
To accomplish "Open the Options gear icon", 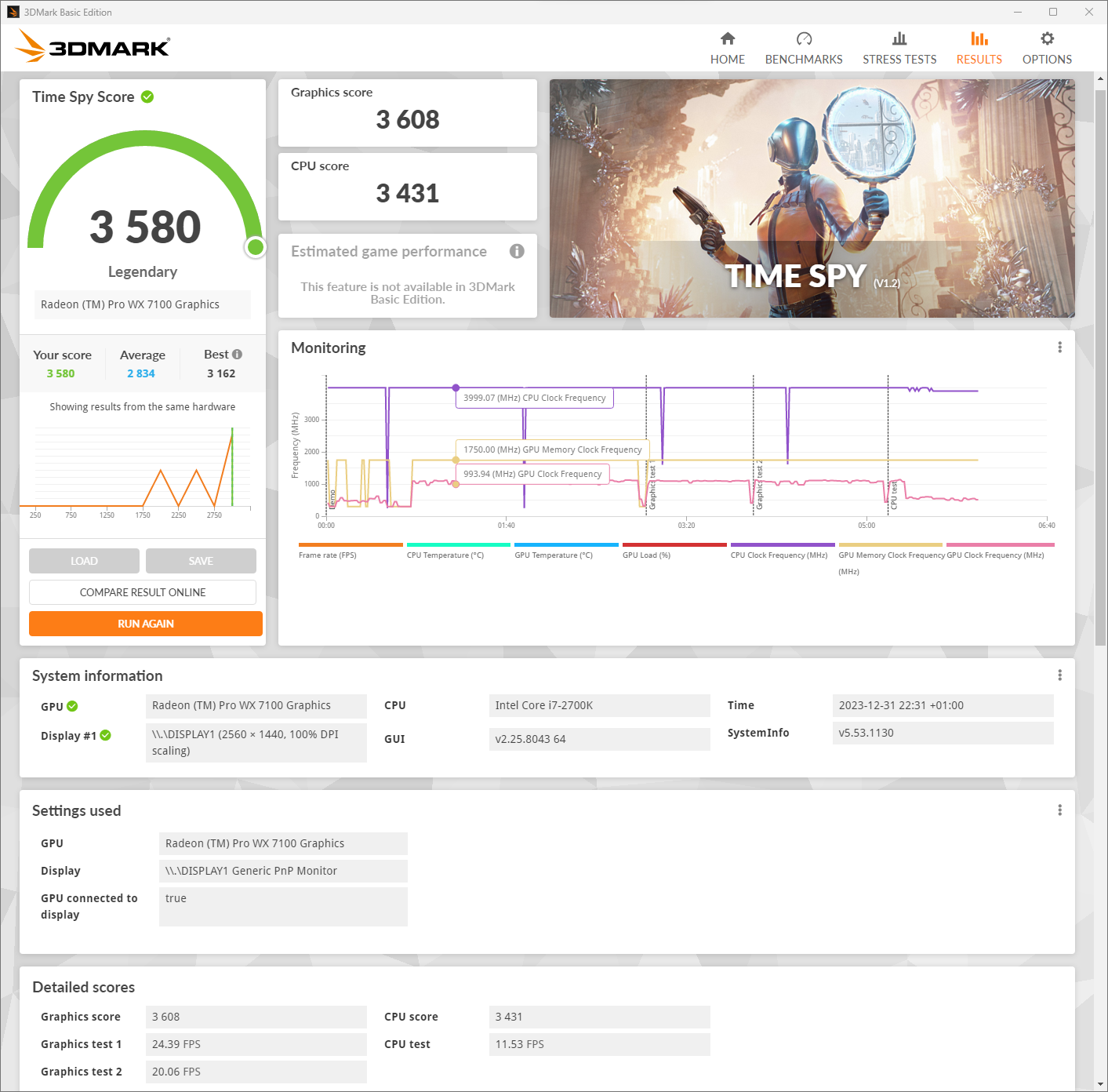I will 1047,38.
